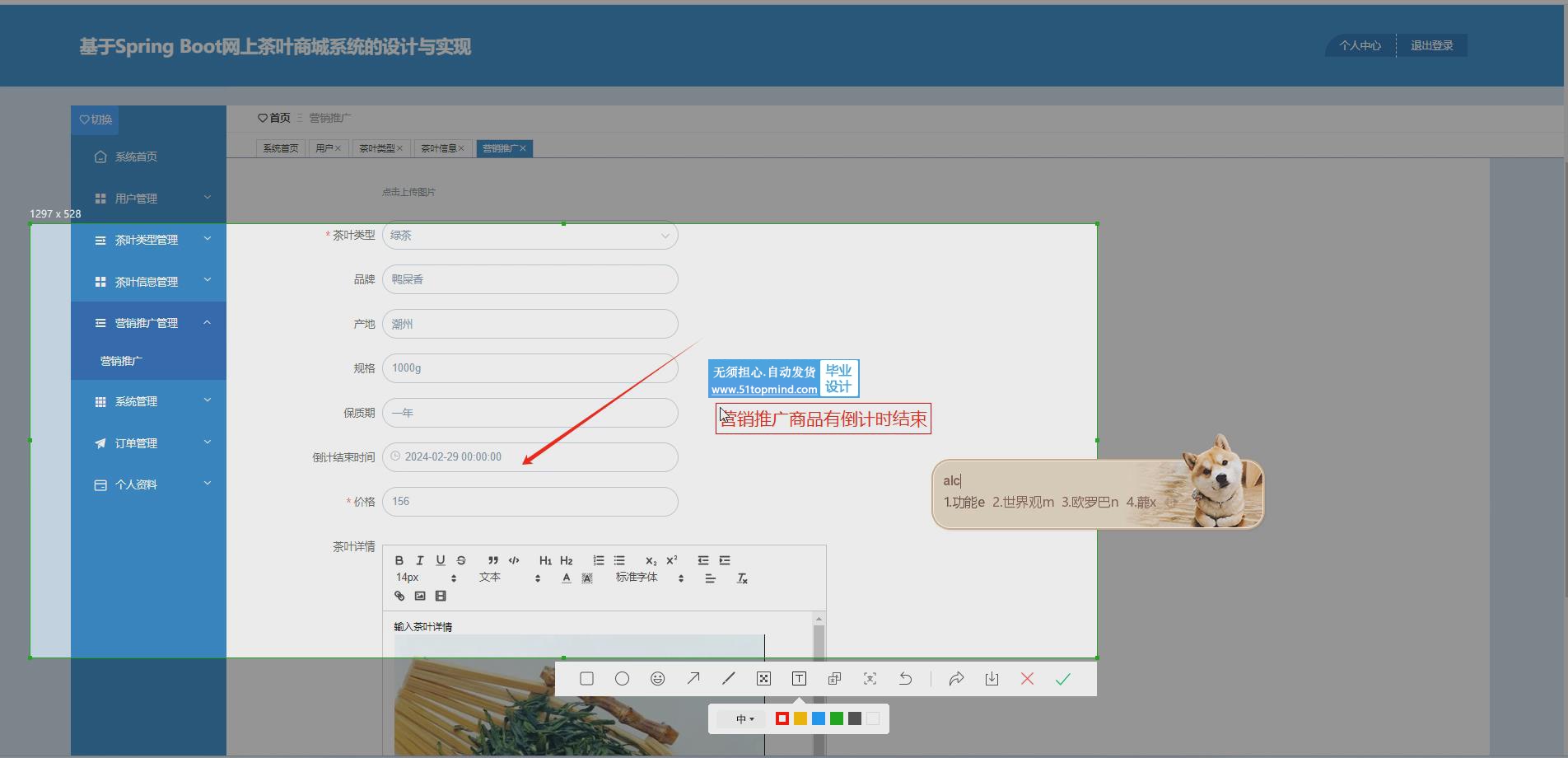Pick the dark gray color swatch

(x=855, y=719)
